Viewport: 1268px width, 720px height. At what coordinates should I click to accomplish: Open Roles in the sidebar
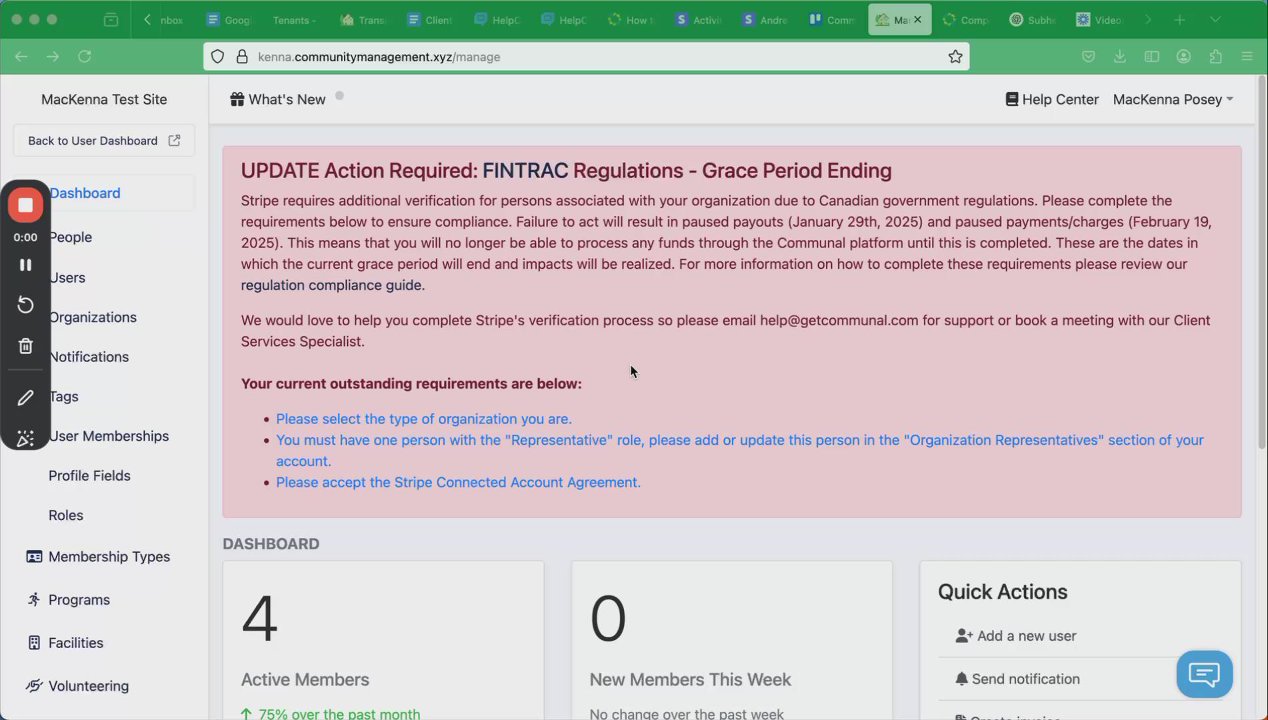(66, 516)
